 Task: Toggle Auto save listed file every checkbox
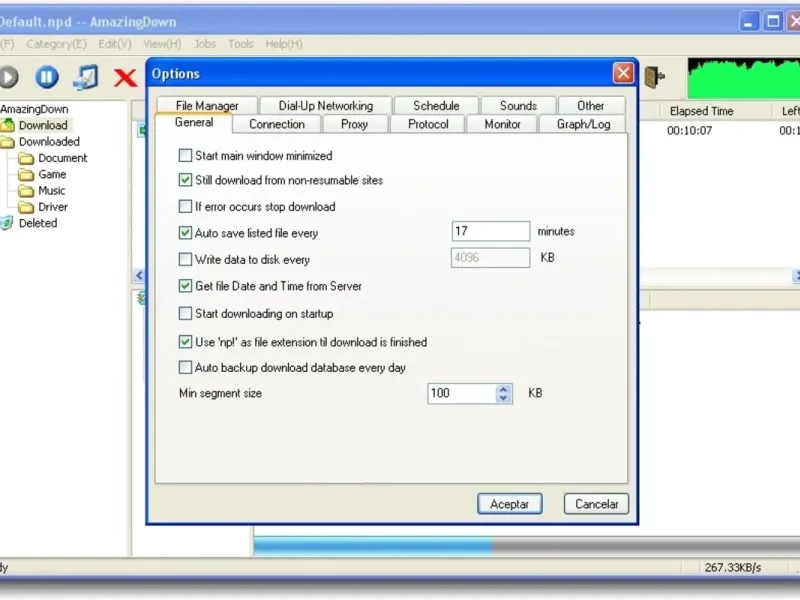point(185,233)
